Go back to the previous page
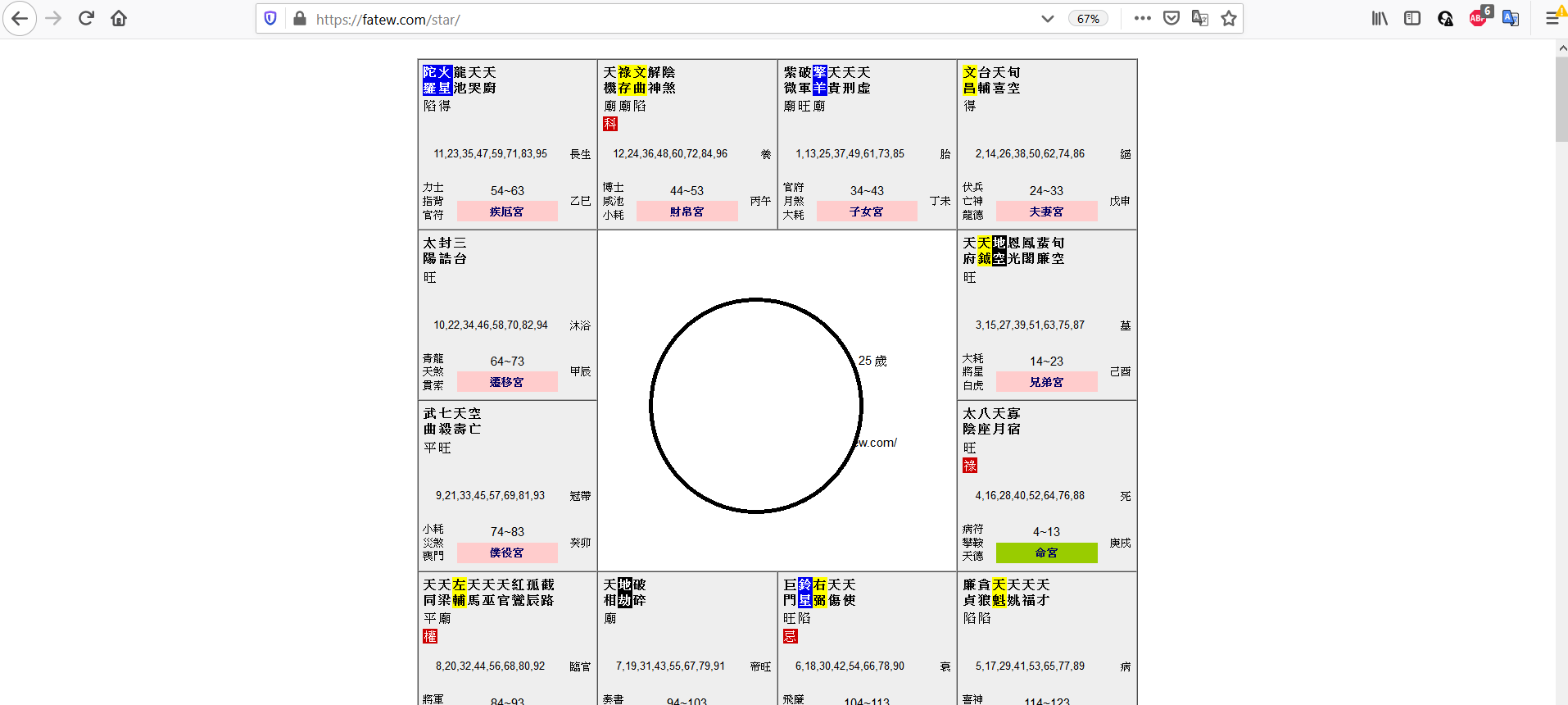This screenshot has height=705, width=1568. (20, 18)
